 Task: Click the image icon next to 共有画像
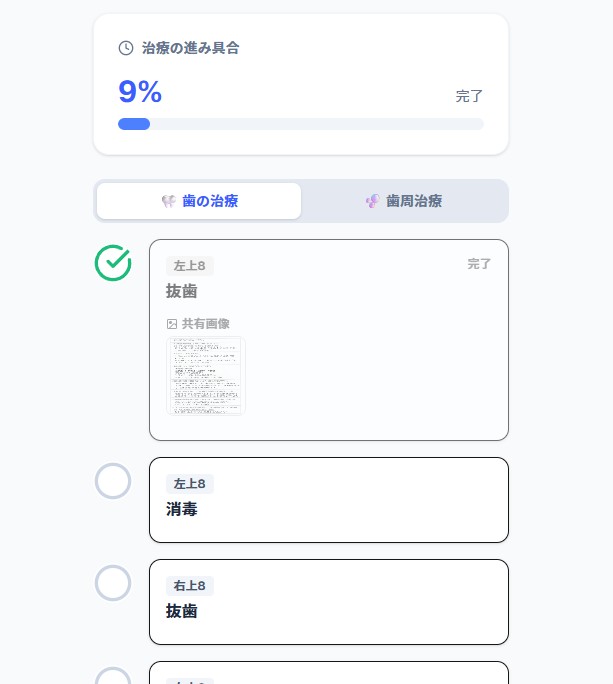pos(172,324)
